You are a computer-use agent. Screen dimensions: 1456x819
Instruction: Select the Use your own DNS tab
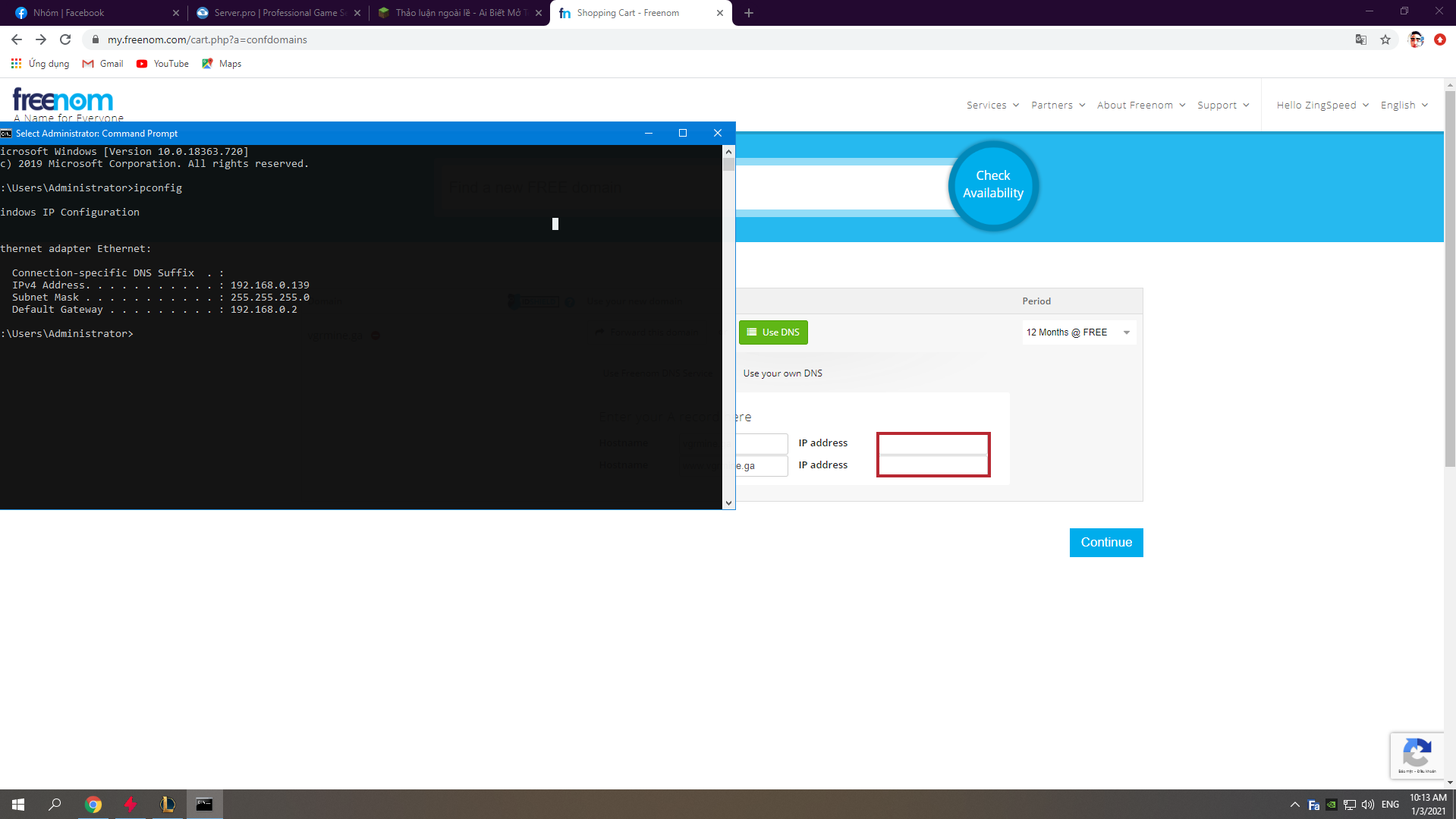(782, 373)
